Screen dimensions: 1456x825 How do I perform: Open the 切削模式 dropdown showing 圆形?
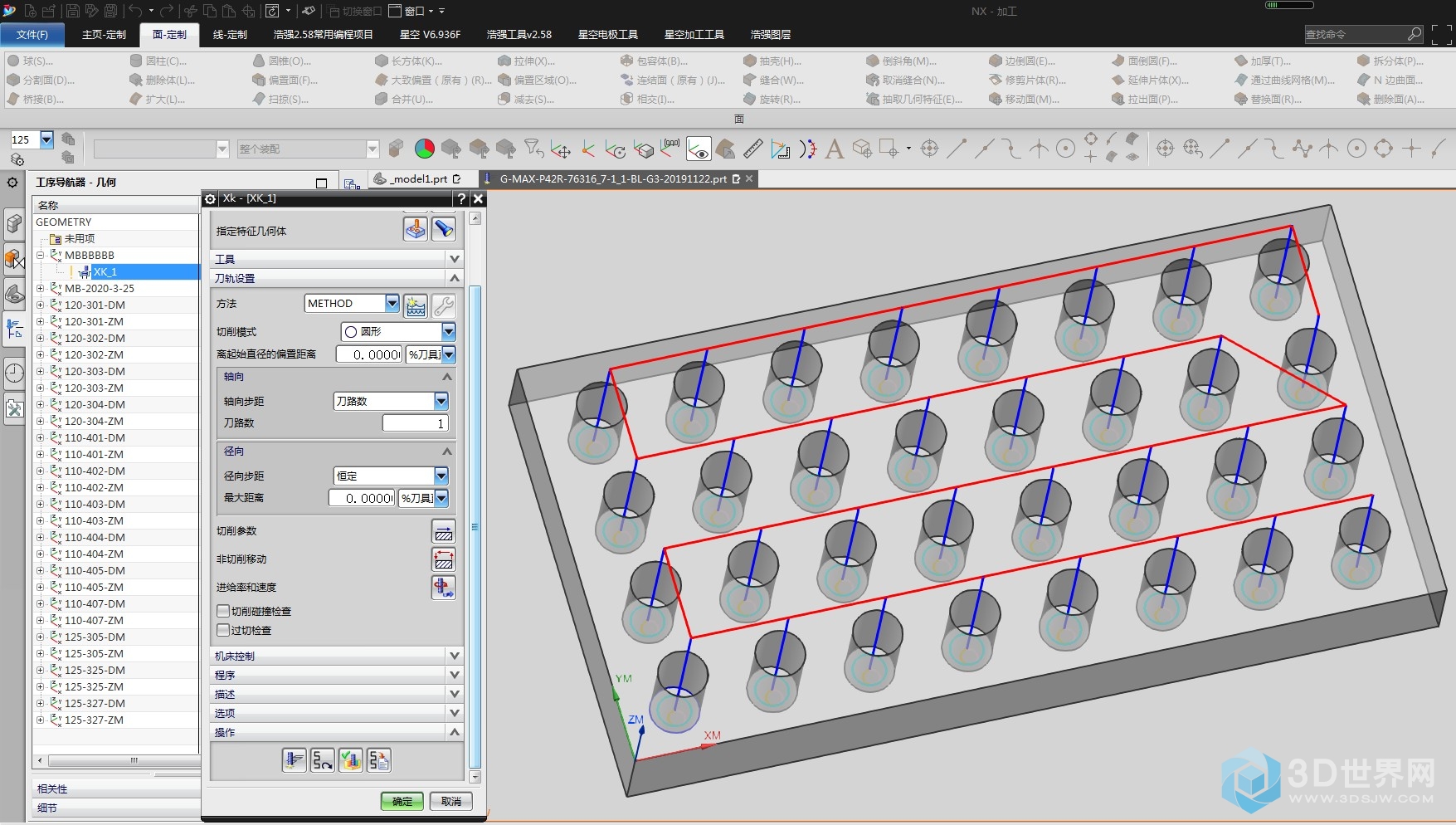448,332
